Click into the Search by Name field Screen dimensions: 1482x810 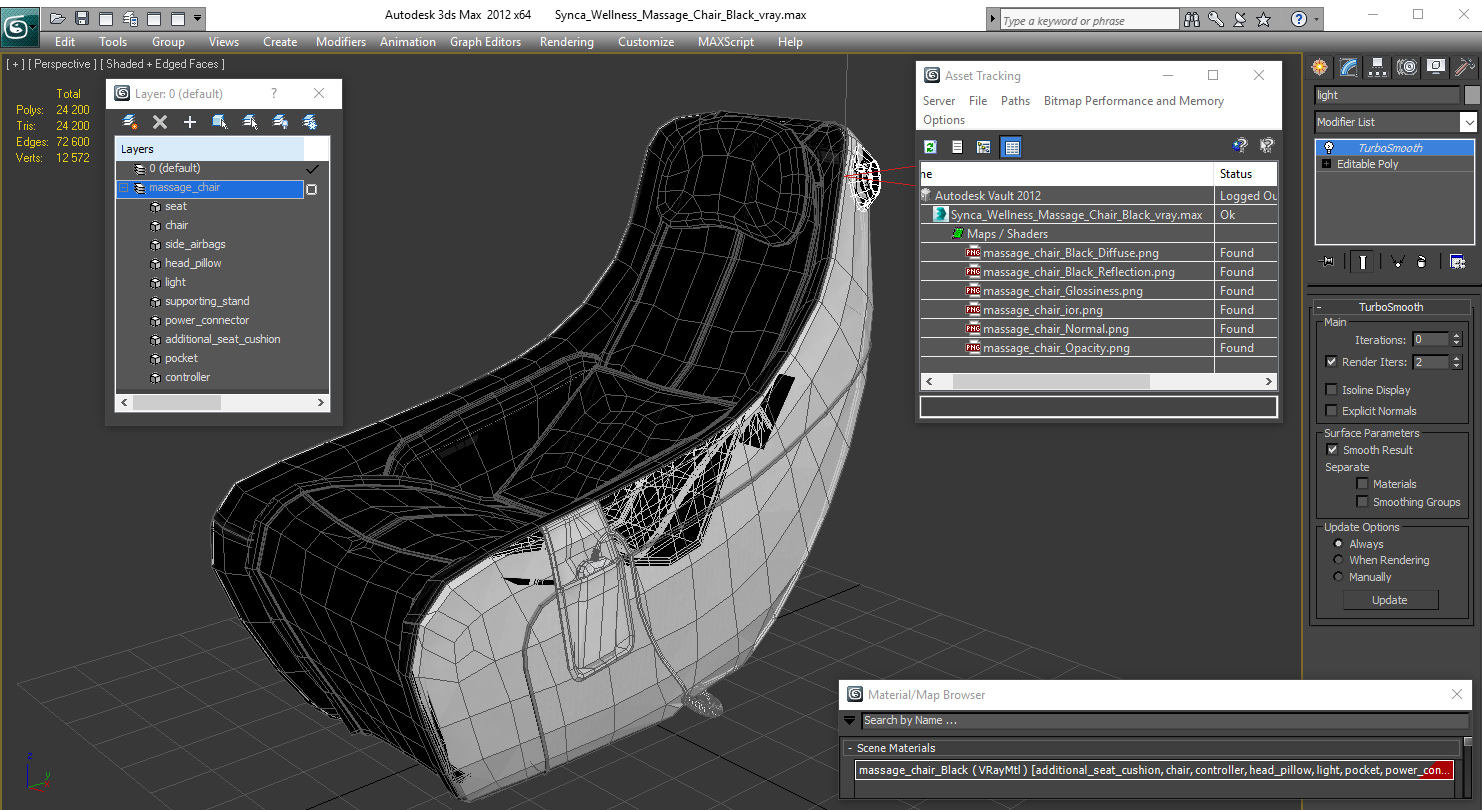1165,720
